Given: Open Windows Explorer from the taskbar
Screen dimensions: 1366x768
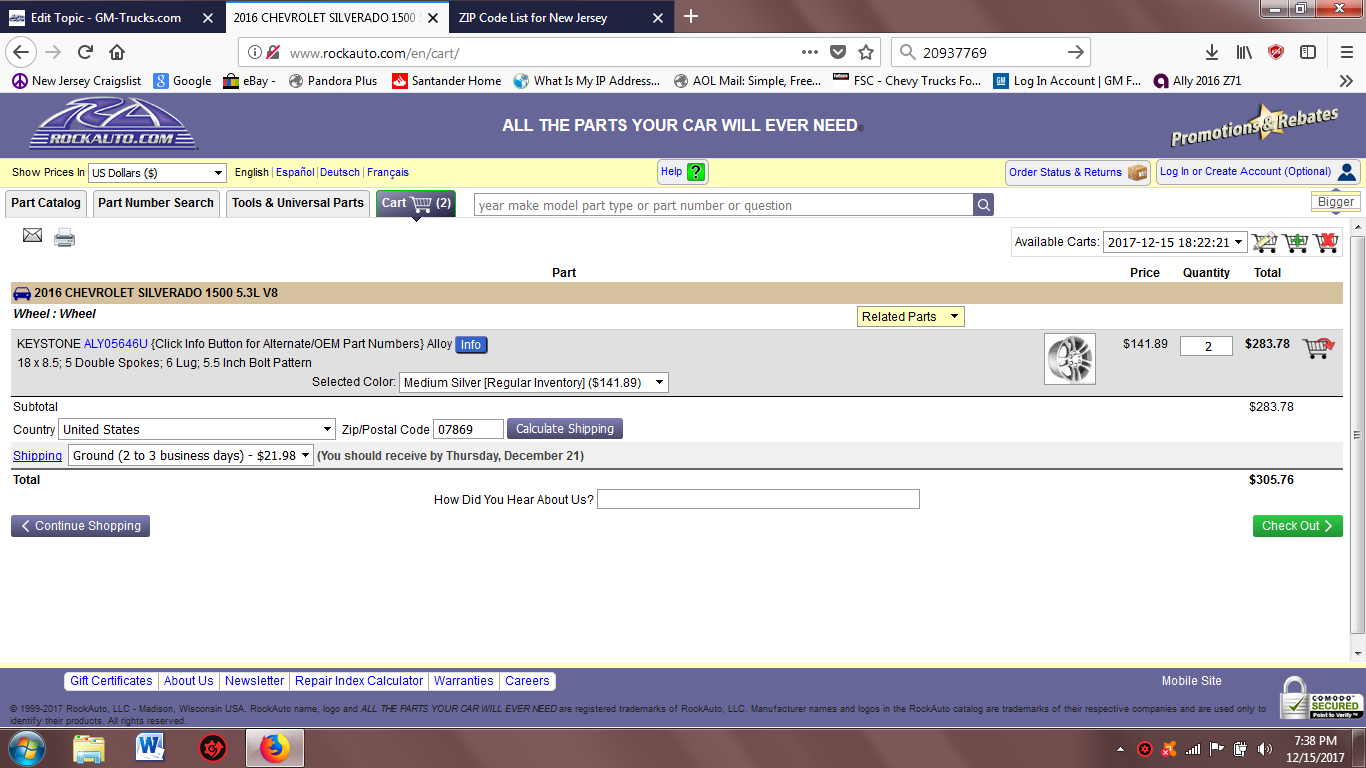Looking at the screenshot, I should (x=88, y=747).
